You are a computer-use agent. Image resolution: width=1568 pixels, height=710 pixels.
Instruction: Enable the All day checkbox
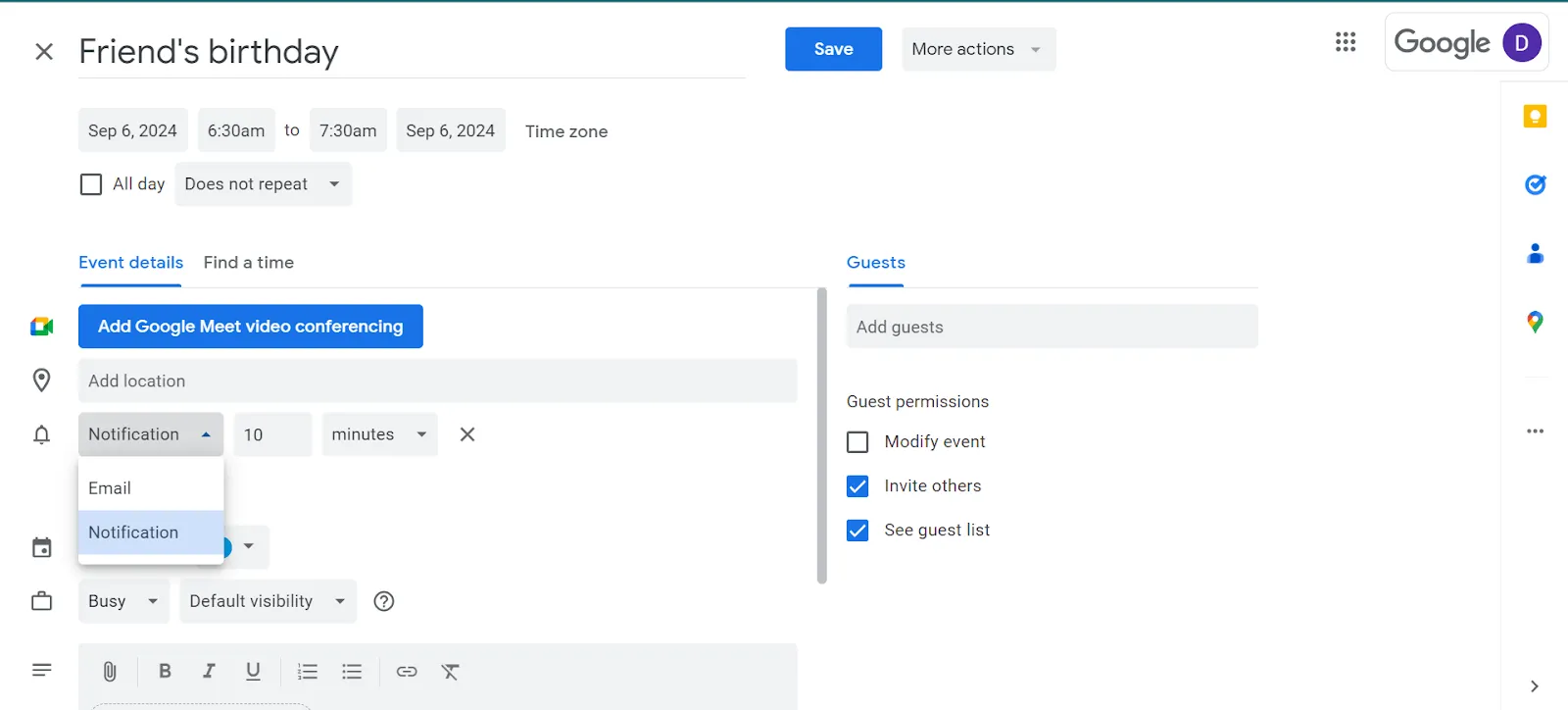91,184
